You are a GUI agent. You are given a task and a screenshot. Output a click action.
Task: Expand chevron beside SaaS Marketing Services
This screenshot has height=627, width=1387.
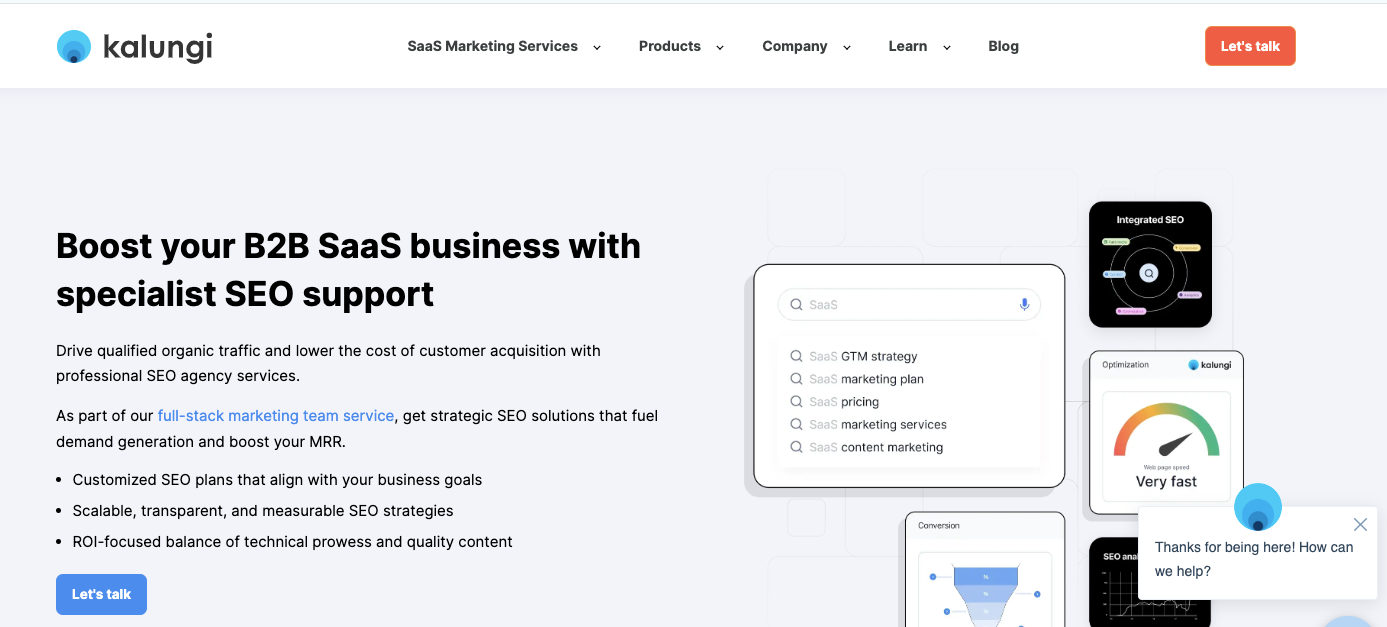[597, 47]
